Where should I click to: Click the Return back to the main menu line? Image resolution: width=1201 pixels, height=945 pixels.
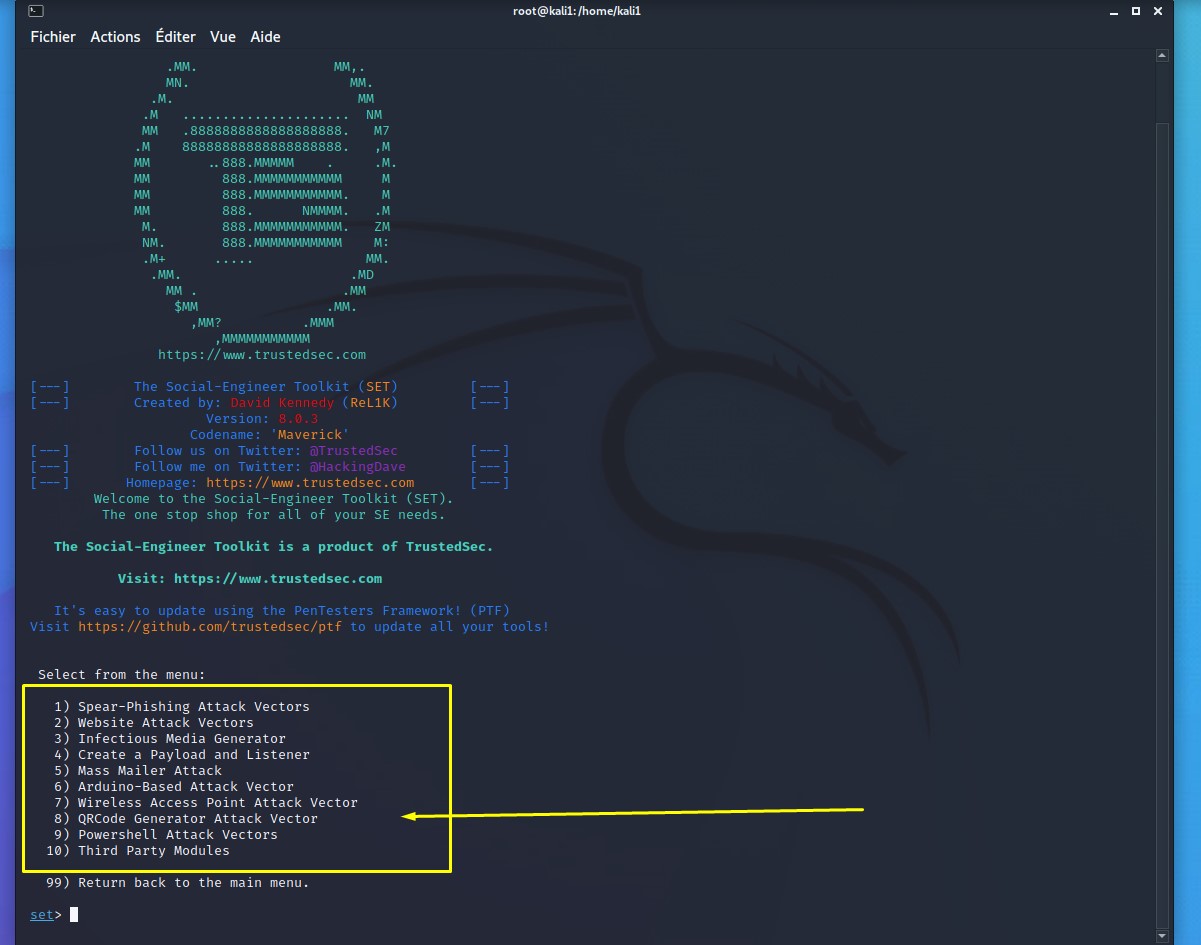[176, 882]
